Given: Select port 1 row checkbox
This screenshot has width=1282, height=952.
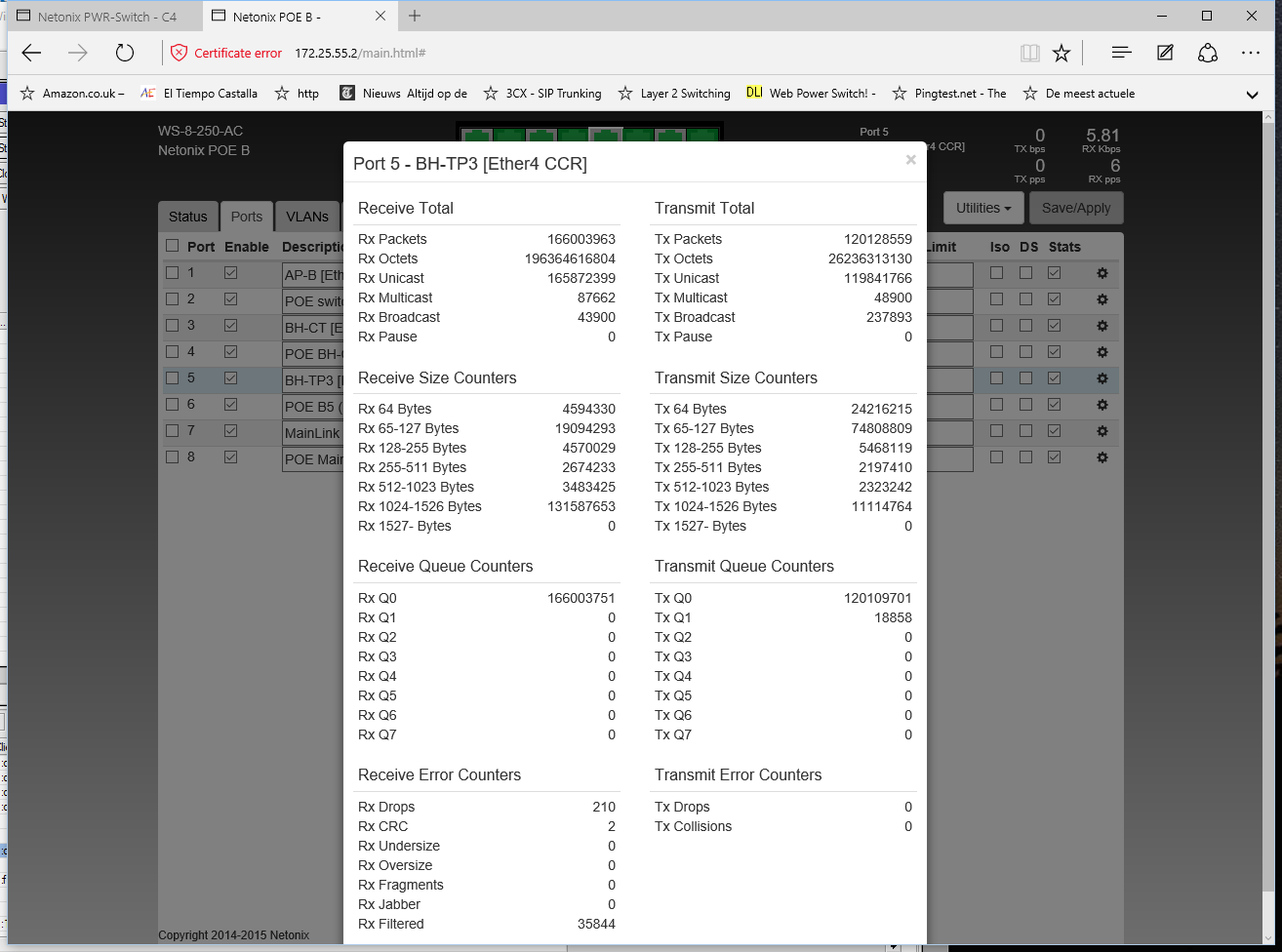Looking at the screenshot, I should tap(172, 273).
